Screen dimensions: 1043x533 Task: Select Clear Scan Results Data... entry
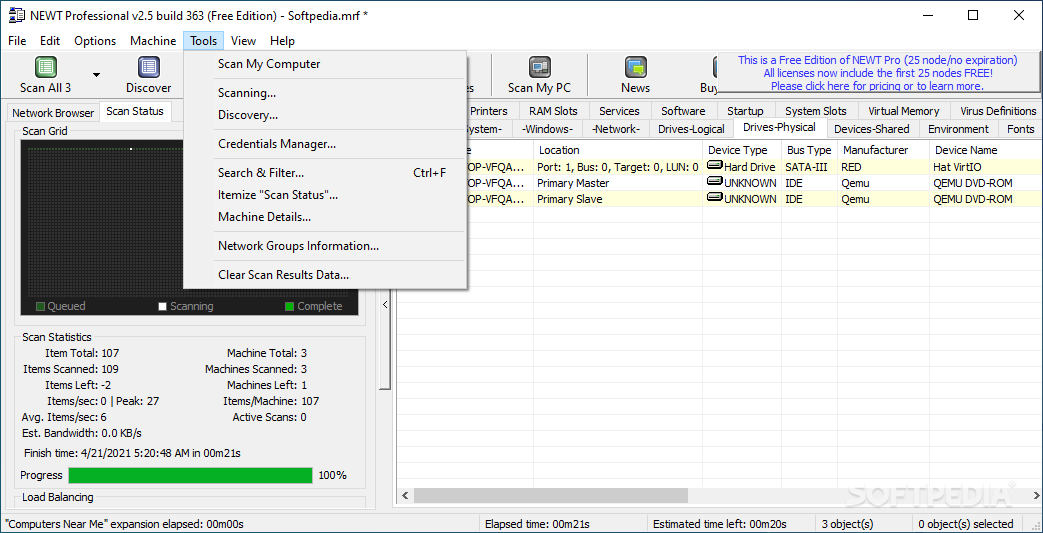point(325,275)
